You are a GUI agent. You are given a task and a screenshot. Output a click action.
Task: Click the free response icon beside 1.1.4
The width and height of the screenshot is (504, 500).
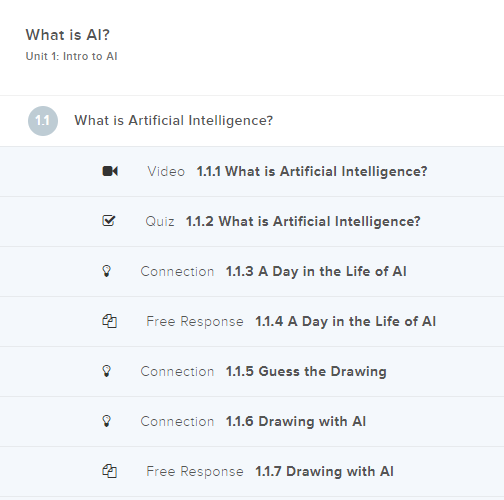[x=109, y=321]
